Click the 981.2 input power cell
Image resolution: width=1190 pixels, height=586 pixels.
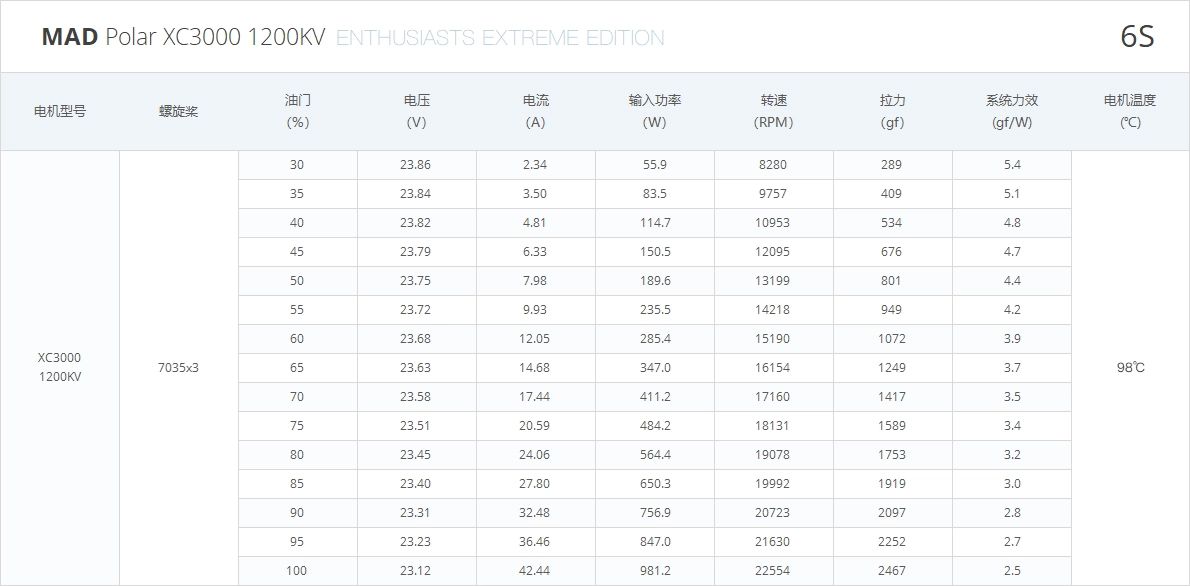tap(655, 571)
